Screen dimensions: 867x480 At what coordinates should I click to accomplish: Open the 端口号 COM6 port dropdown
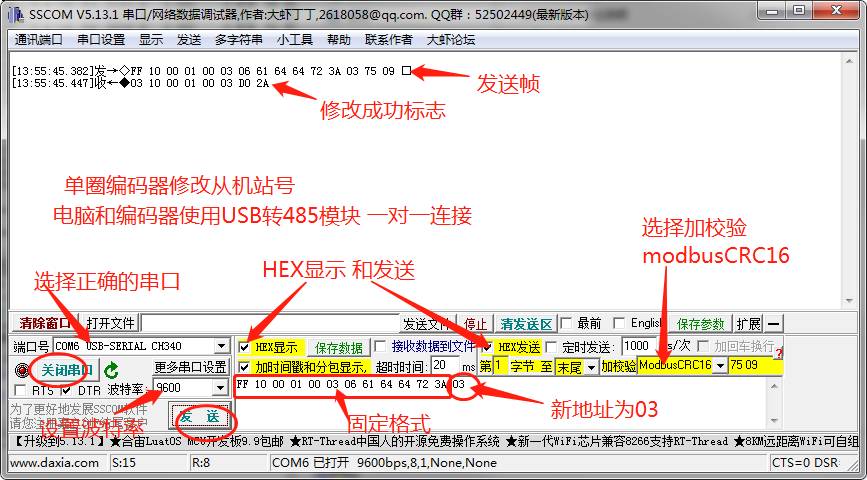coord(222,347)
